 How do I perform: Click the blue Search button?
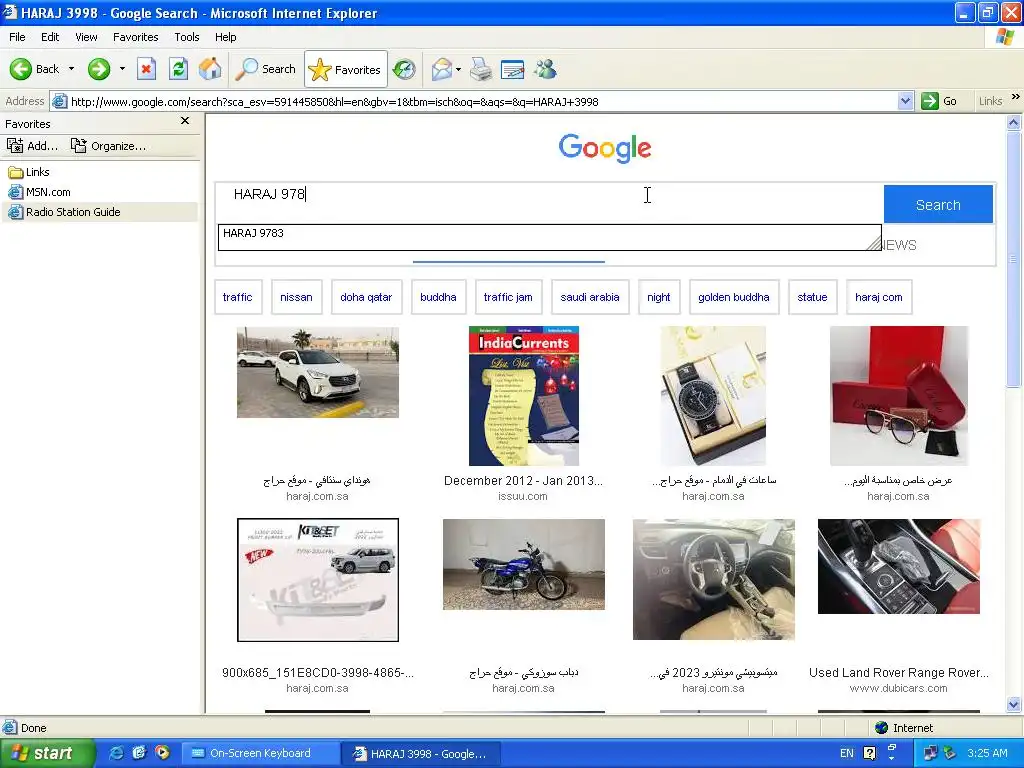tap(938, 204)
